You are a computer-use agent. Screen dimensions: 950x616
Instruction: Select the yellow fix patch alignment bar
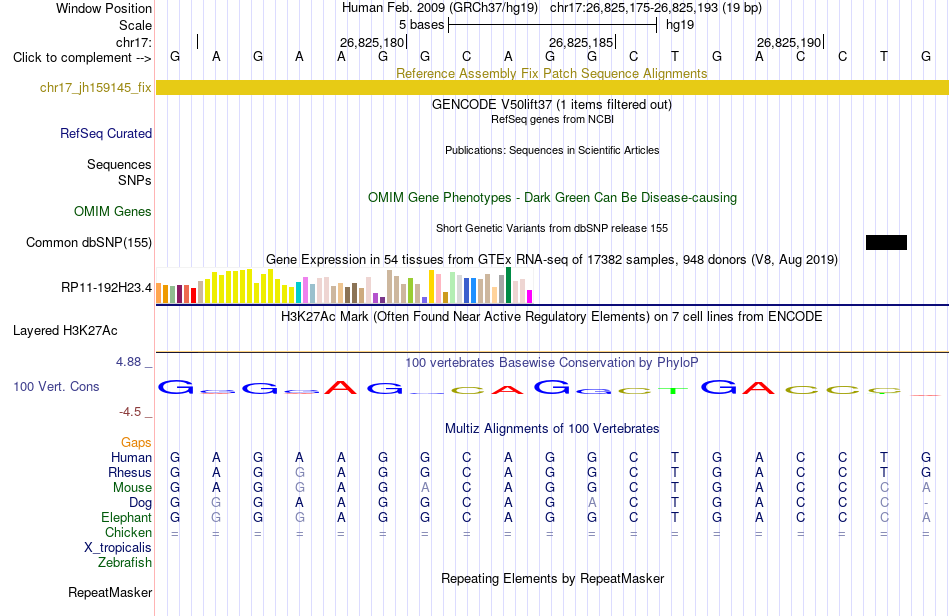click(552, 87)
